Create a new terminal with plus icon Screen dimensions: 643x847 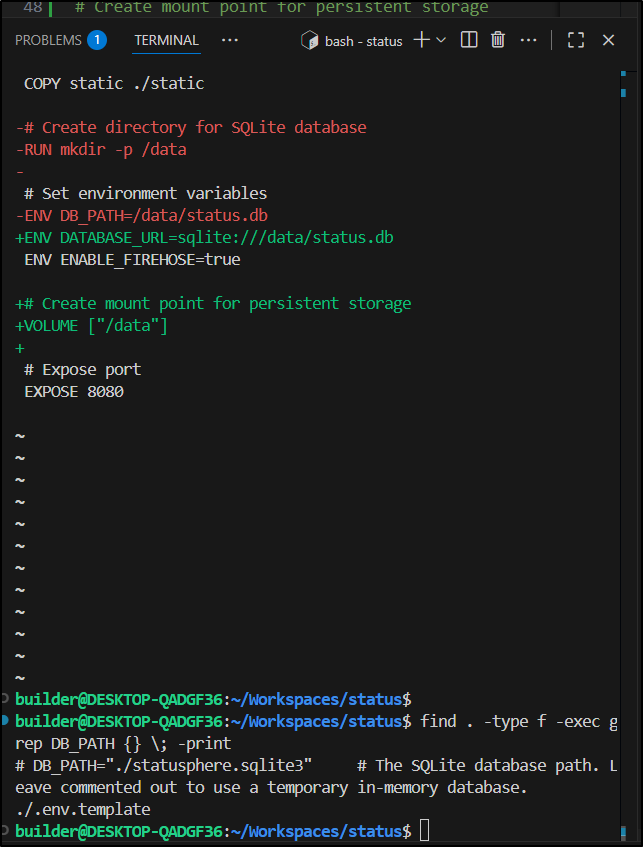pos(421,40)
